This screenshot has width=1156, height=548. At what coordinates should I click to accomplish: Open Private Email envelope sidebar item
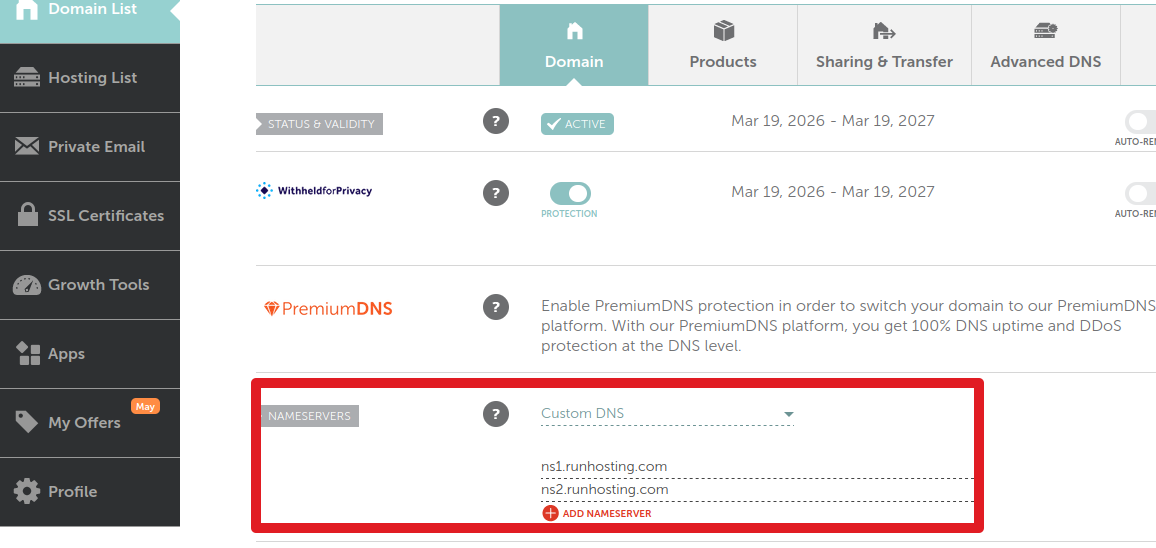27,146
